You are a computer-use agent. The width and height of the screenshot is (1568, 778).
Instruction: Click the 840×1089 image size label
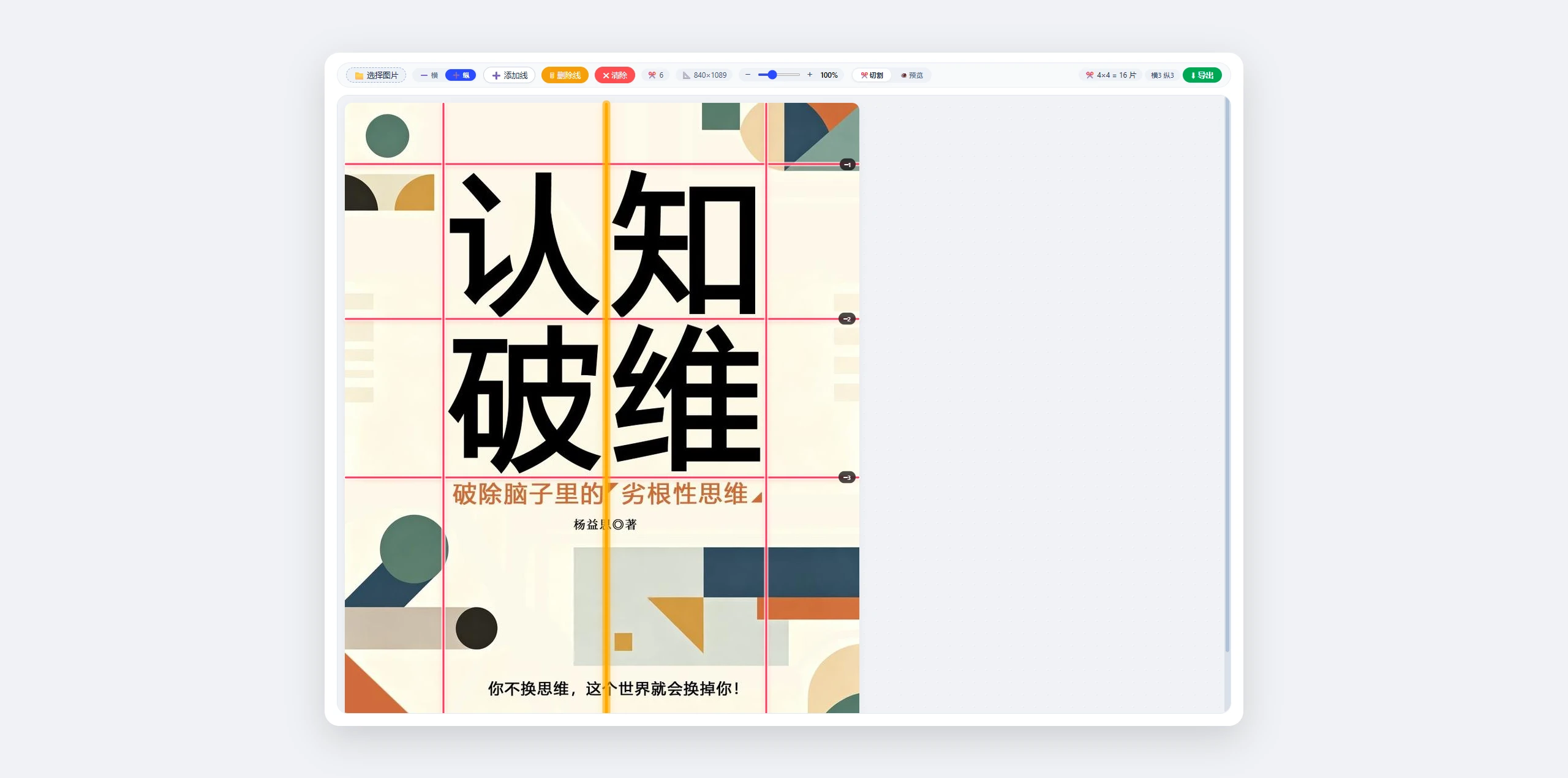click(x=705, y=75)
